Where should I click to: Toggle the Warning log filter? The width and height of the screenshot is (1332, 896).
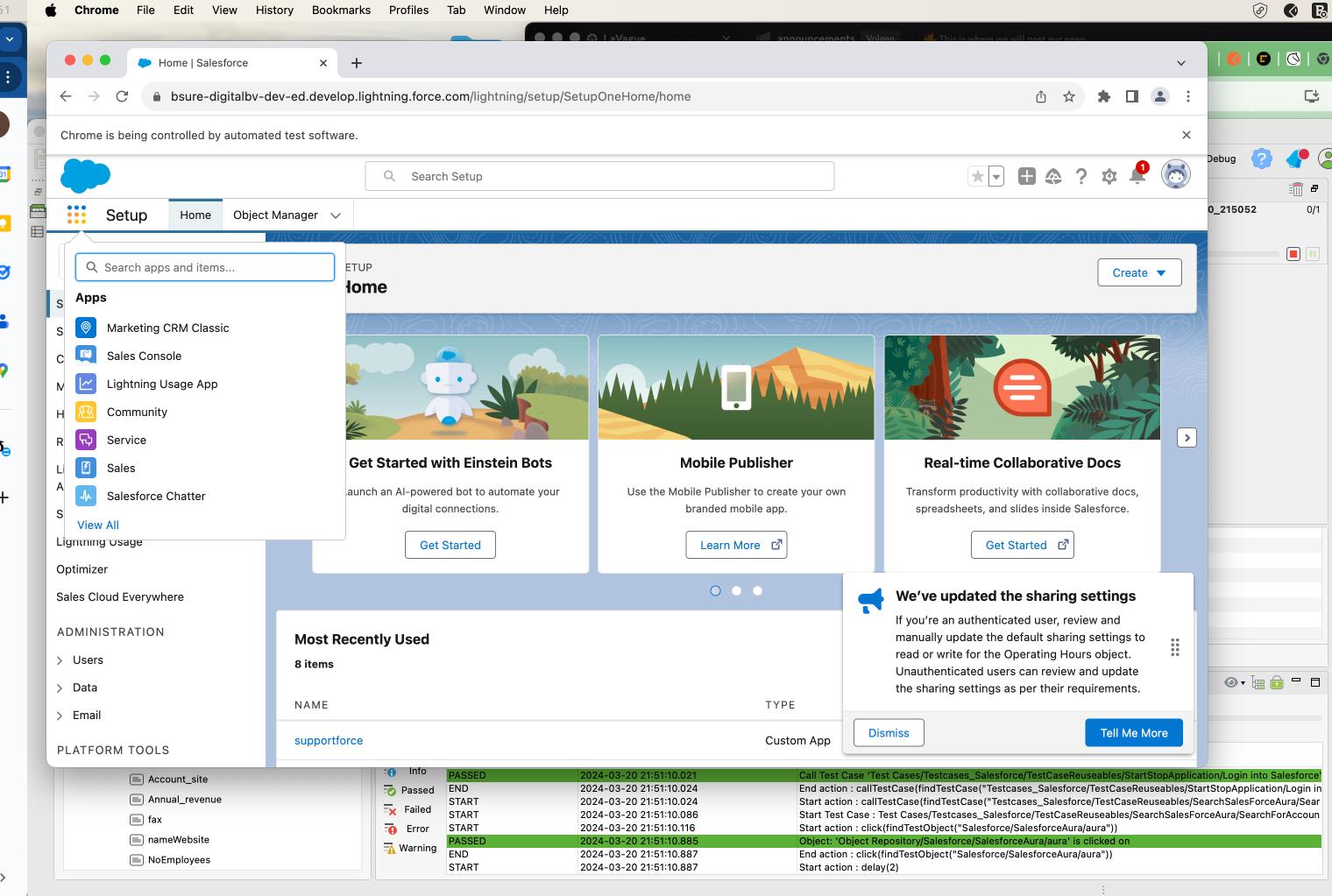tap(410, 848)
